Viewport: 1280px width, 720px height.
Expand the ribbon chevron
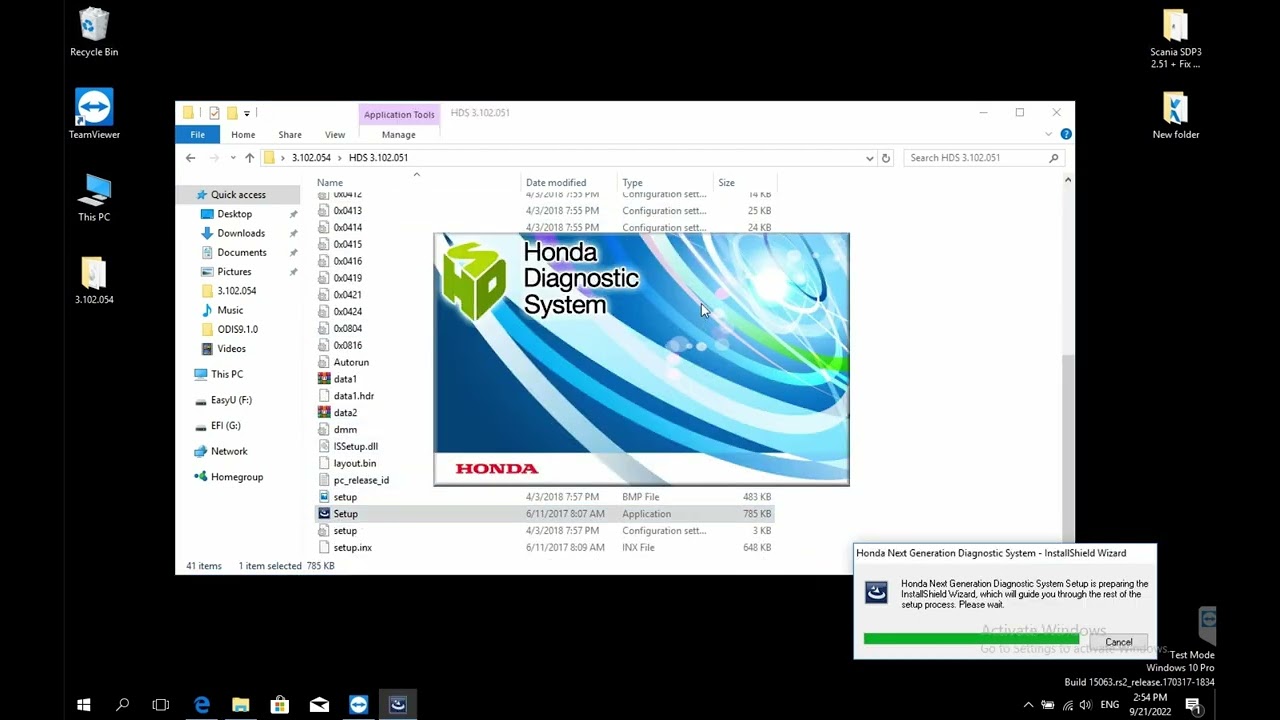point(1049,134)
